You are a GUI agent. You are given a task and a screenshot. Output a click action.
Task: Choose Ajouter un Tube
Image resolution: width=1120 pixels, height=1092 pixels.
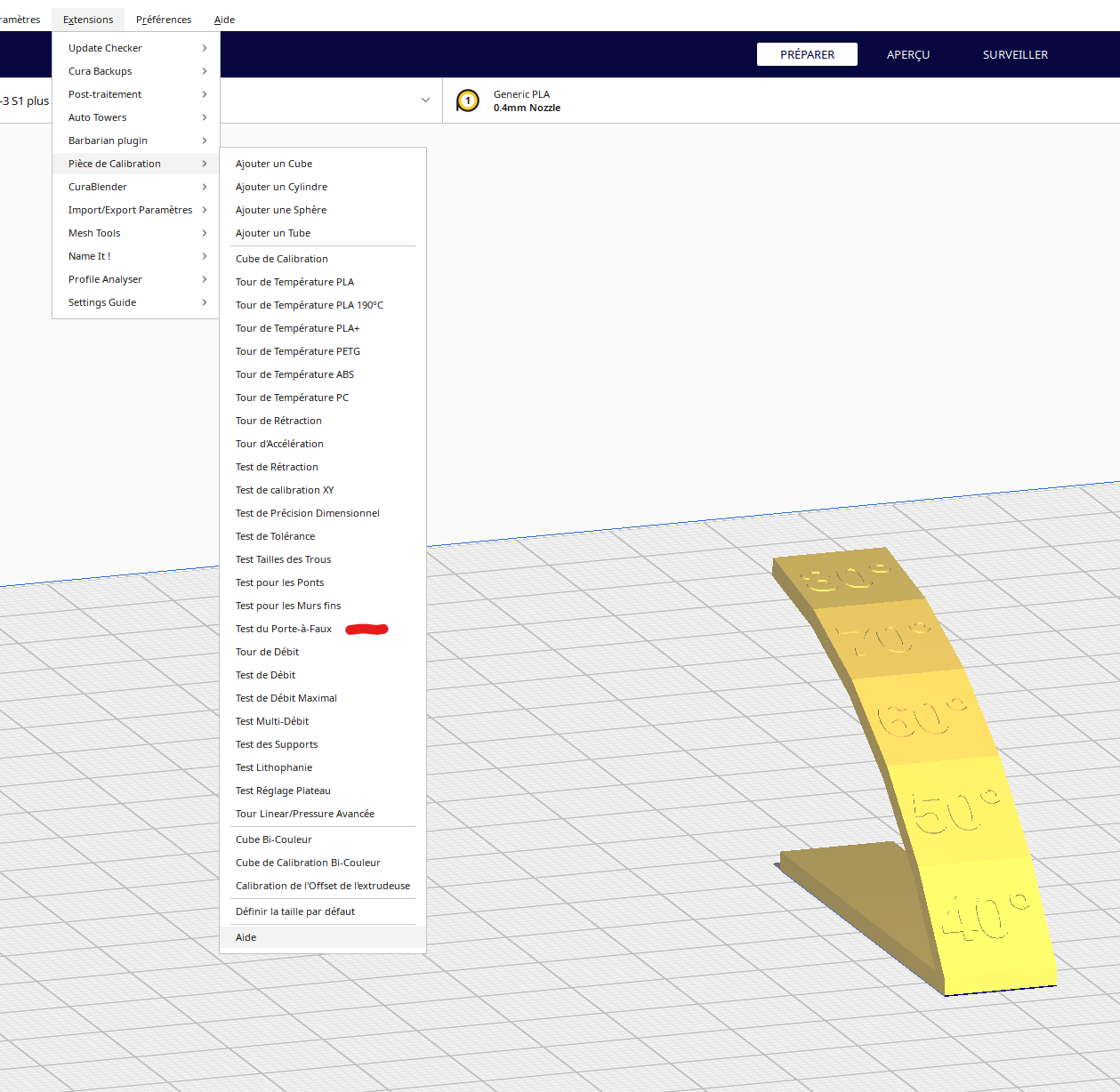(323, 233)
